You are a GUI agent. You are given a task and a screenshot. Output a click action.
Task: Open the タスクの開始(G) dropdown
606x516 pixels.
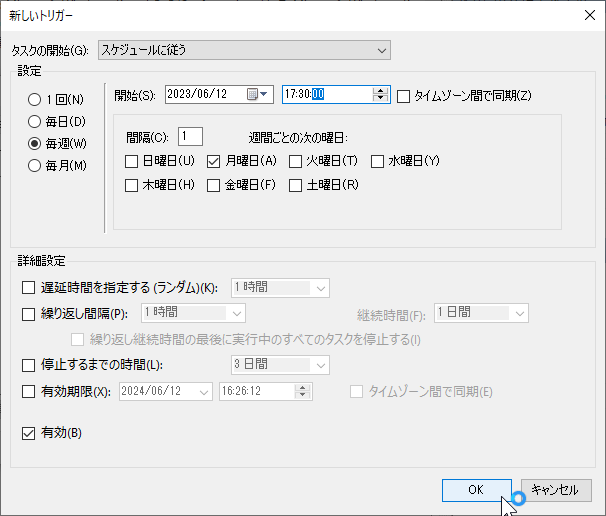point(244,50)
